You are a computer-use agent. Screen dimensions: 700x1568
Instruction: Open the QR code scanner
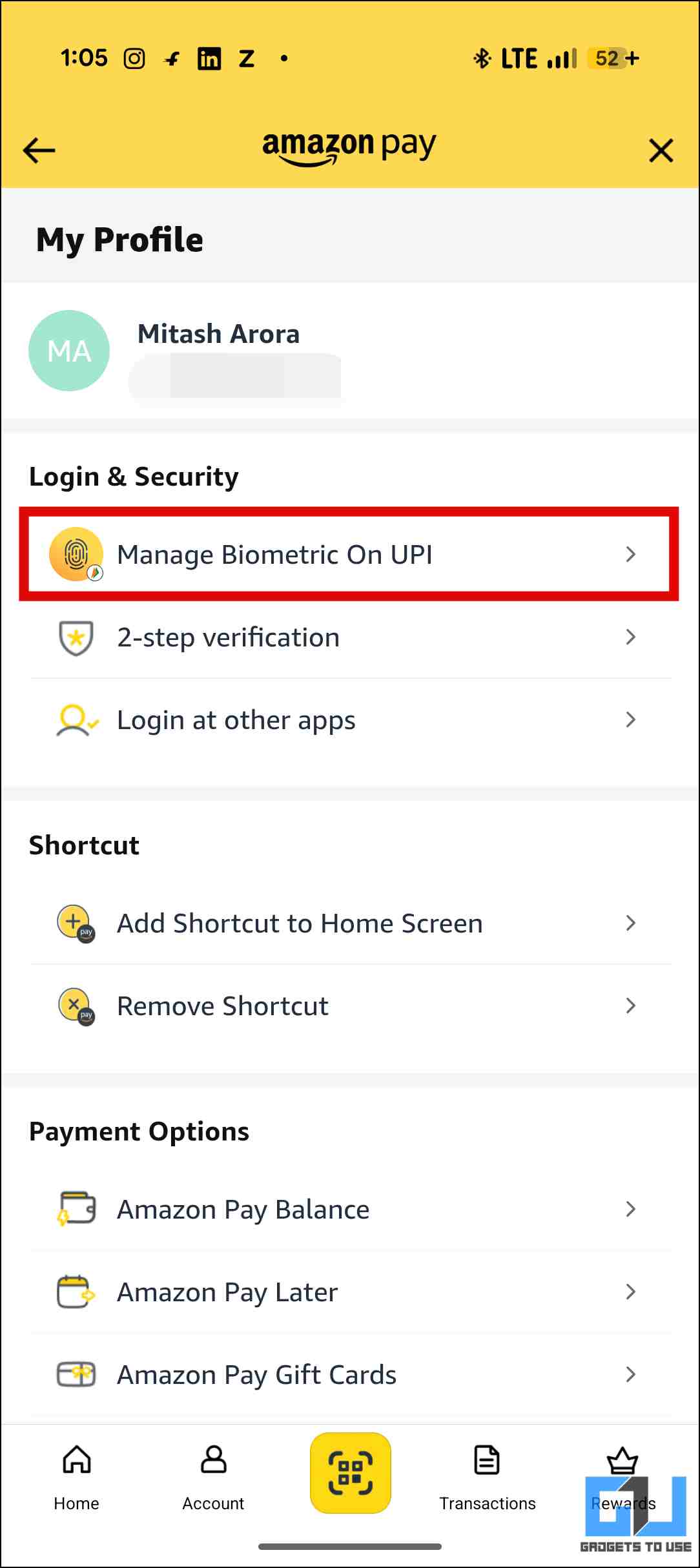(x=351, y=1472)
